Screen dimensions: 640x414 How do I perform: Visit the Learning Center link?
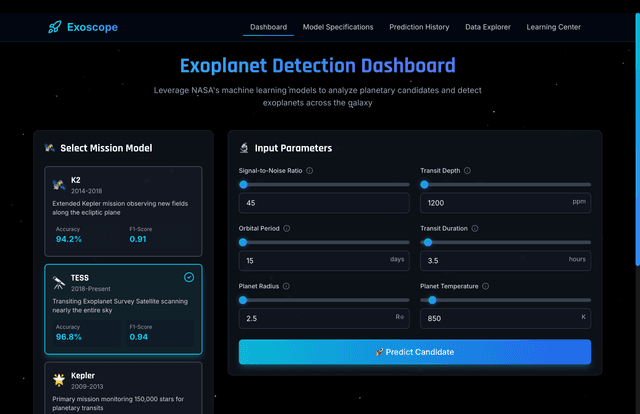pos(554,27)
